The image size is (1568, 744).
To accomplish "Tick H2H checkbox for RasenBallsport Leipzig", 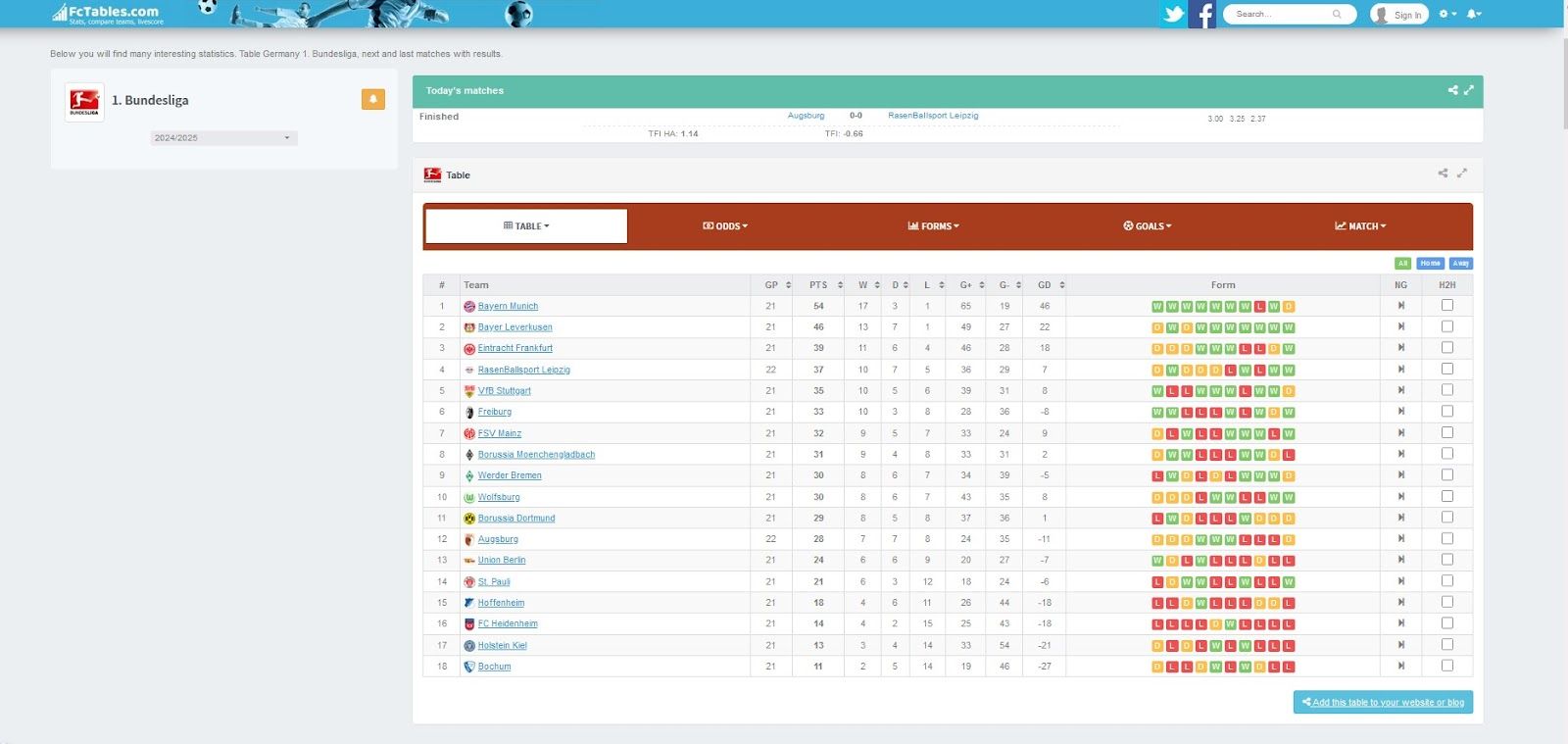I will 1447,369.
